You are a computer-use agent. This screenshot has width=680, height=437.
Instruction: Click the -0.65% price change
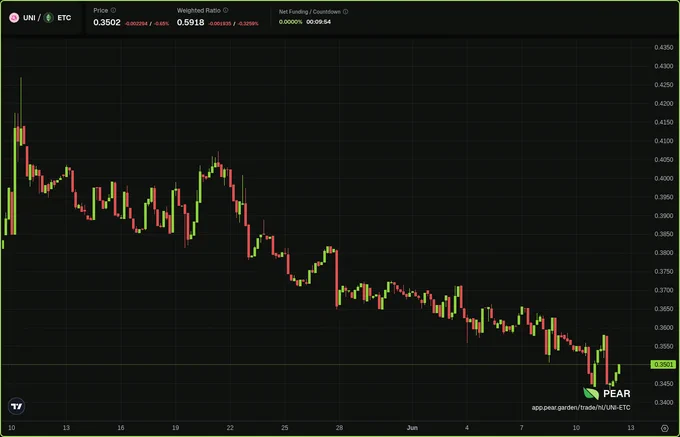(162, 23)
